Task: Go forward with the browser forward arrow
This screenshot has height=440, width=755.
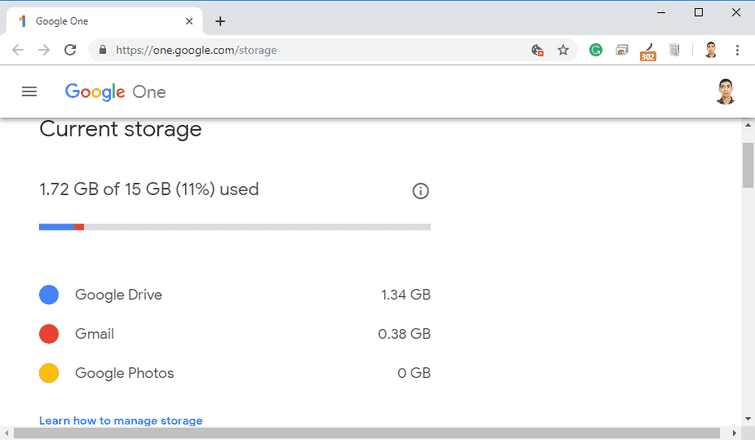Action: 44,50
